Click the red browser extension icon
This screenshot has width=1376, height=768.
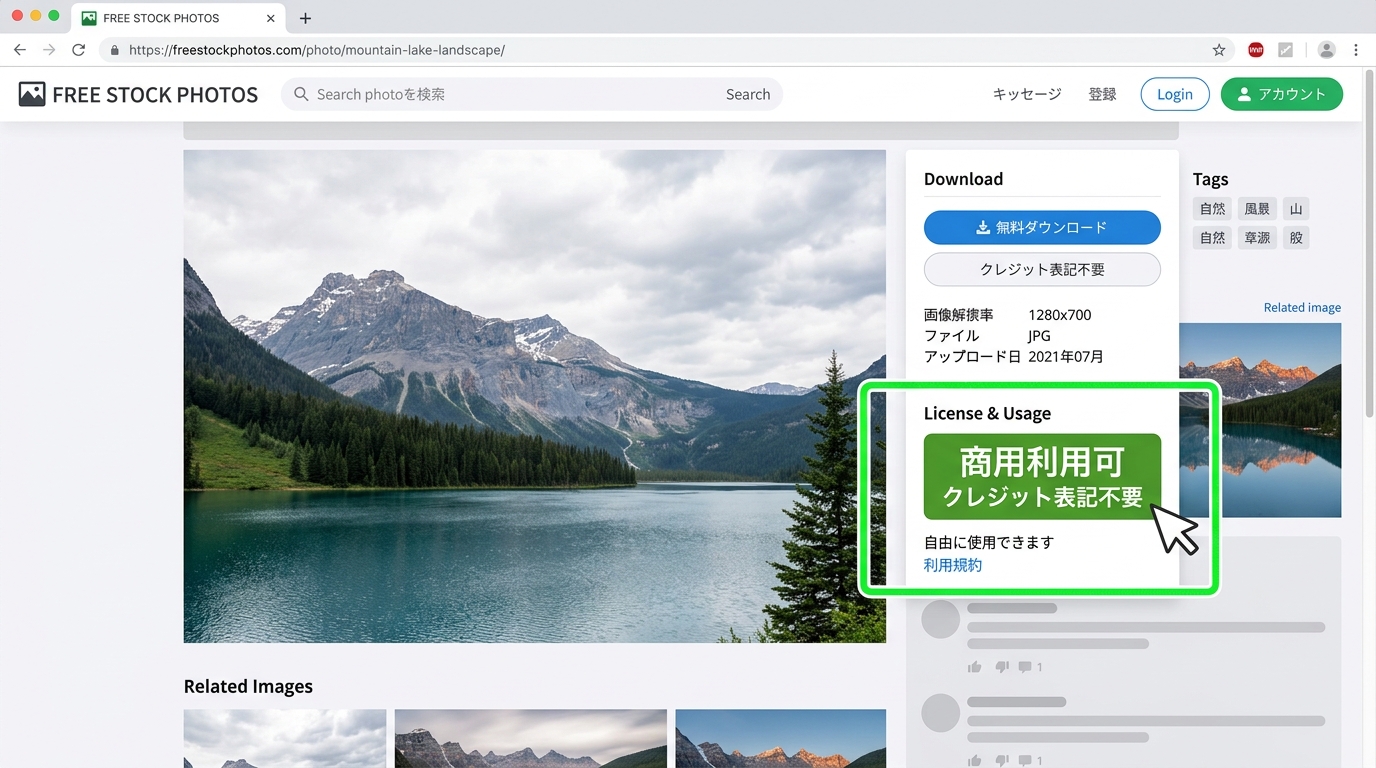[x=1255, y=50]
